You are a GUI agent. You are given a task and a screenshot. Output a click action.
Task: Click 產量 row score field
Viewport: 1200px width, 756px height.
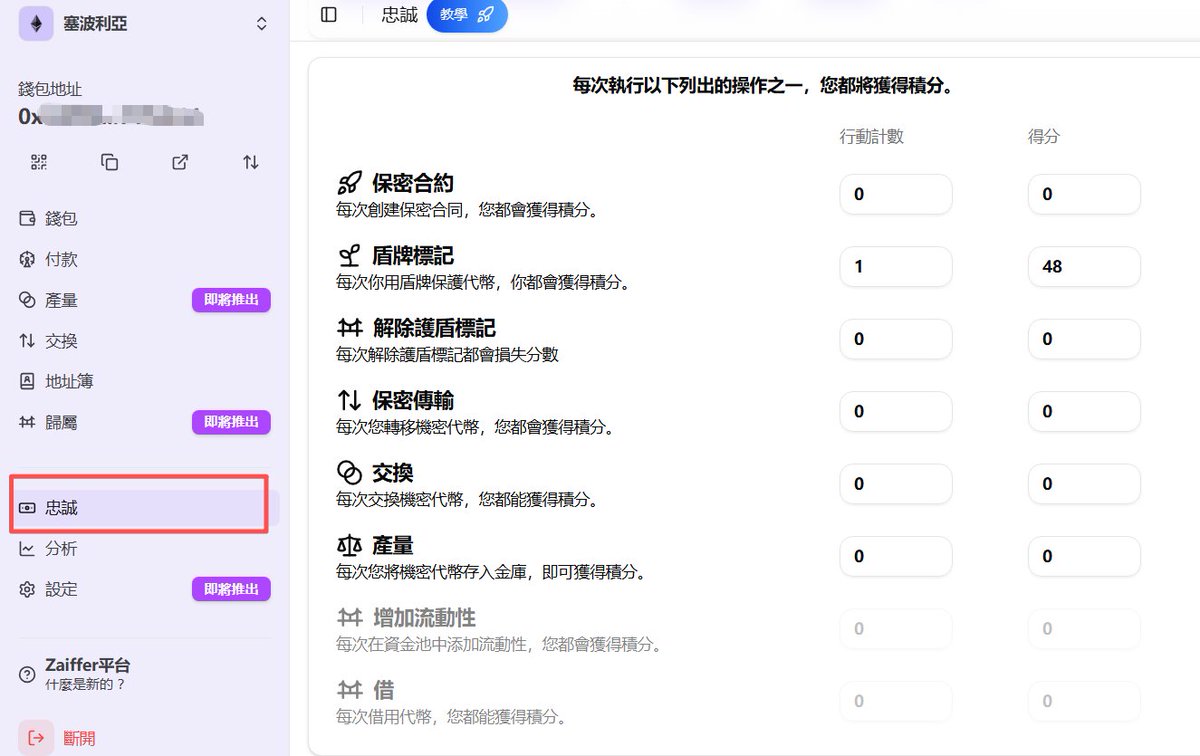click(1084, 556)
